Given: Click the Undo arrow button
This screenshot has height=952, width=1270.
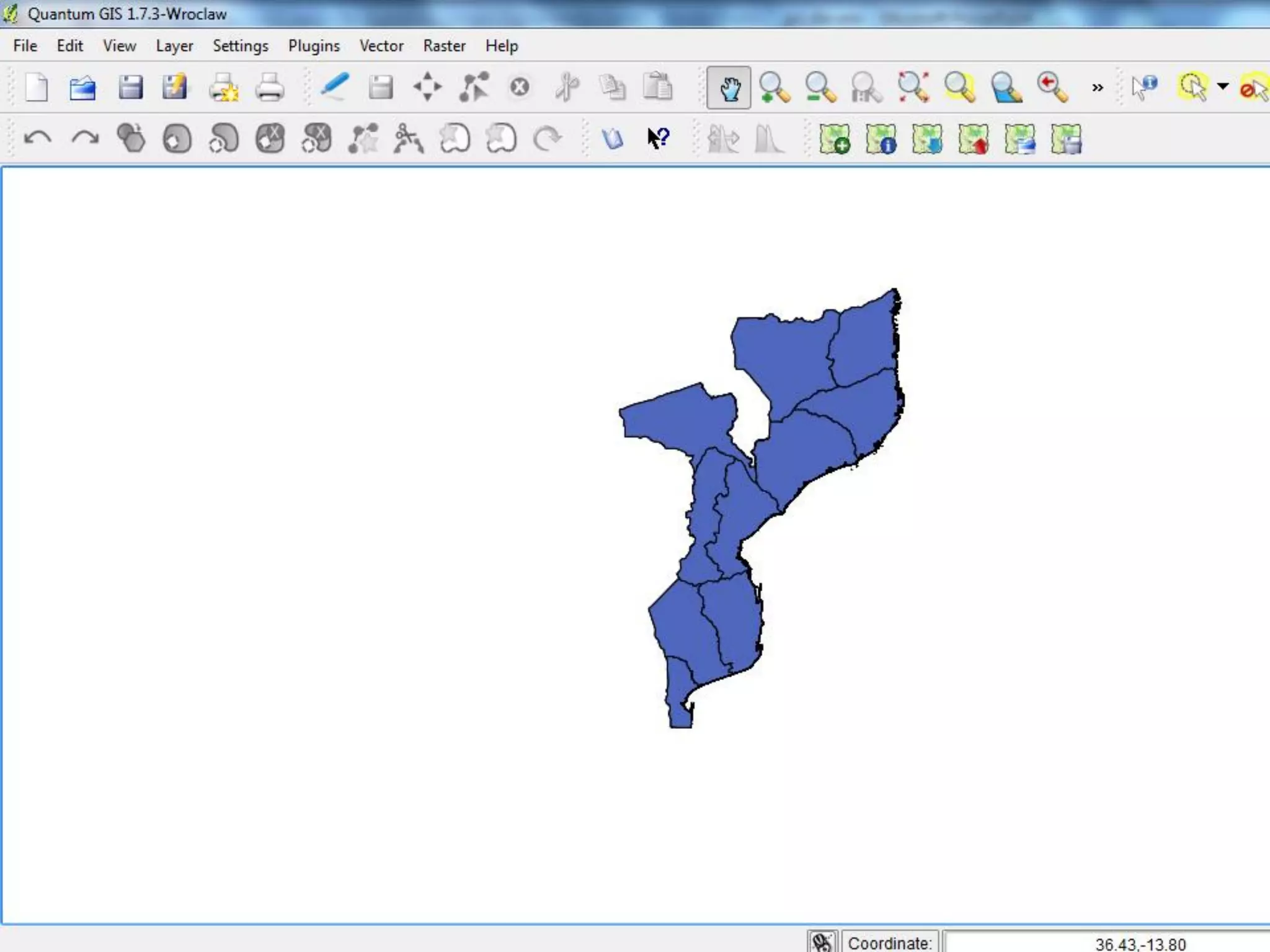Looking at the screenshot, I should 37,138.
